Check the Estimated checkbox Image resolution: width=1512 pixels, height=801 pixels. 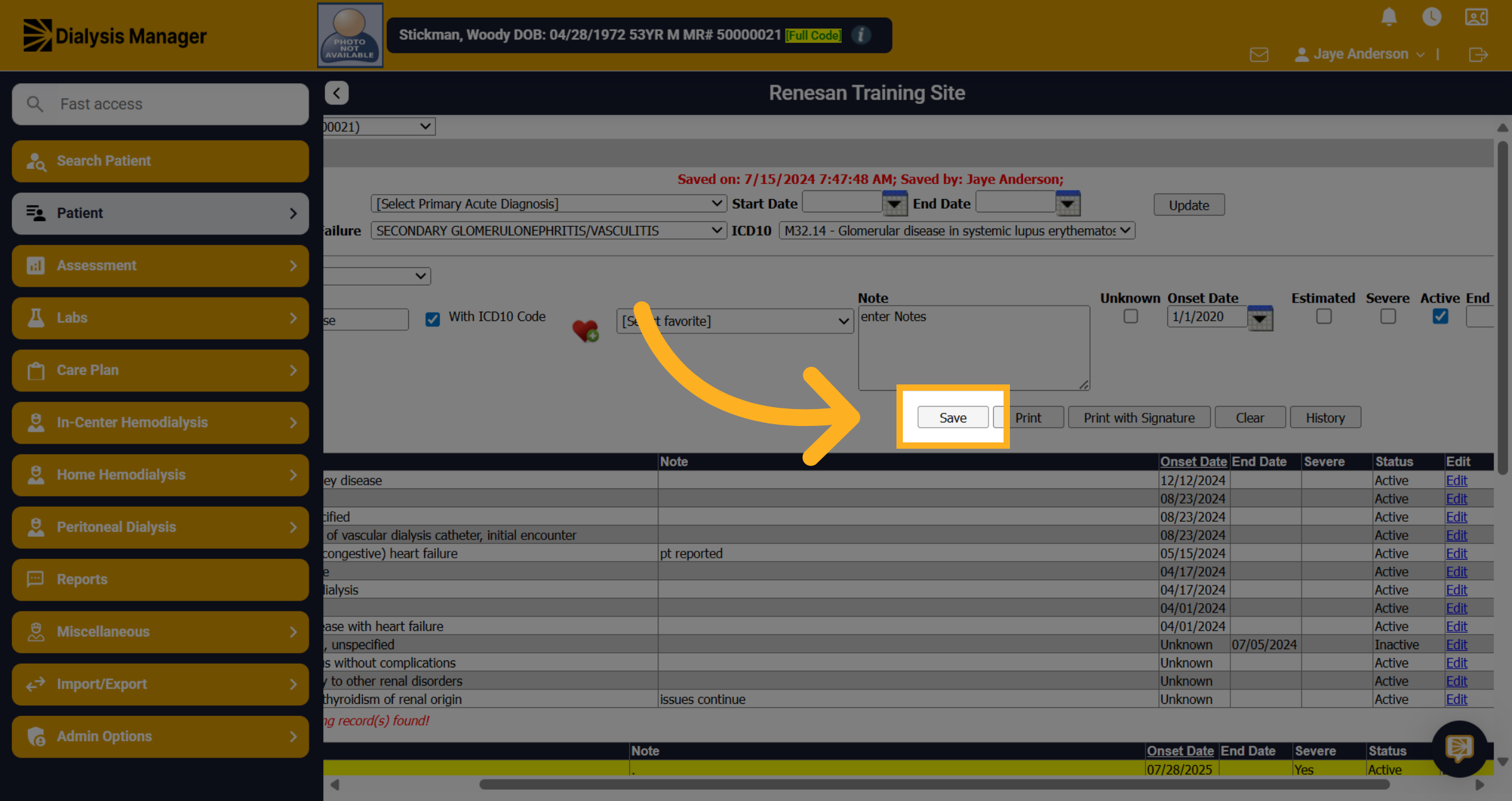pyautogui.click(x=1324, y=316)
